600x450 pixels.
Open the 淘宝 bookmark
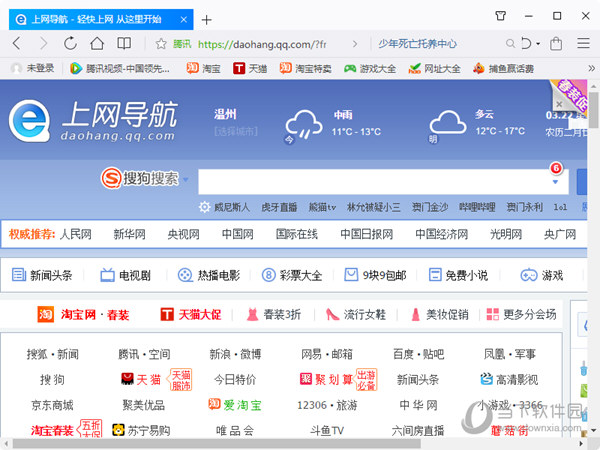click(203, 68)
